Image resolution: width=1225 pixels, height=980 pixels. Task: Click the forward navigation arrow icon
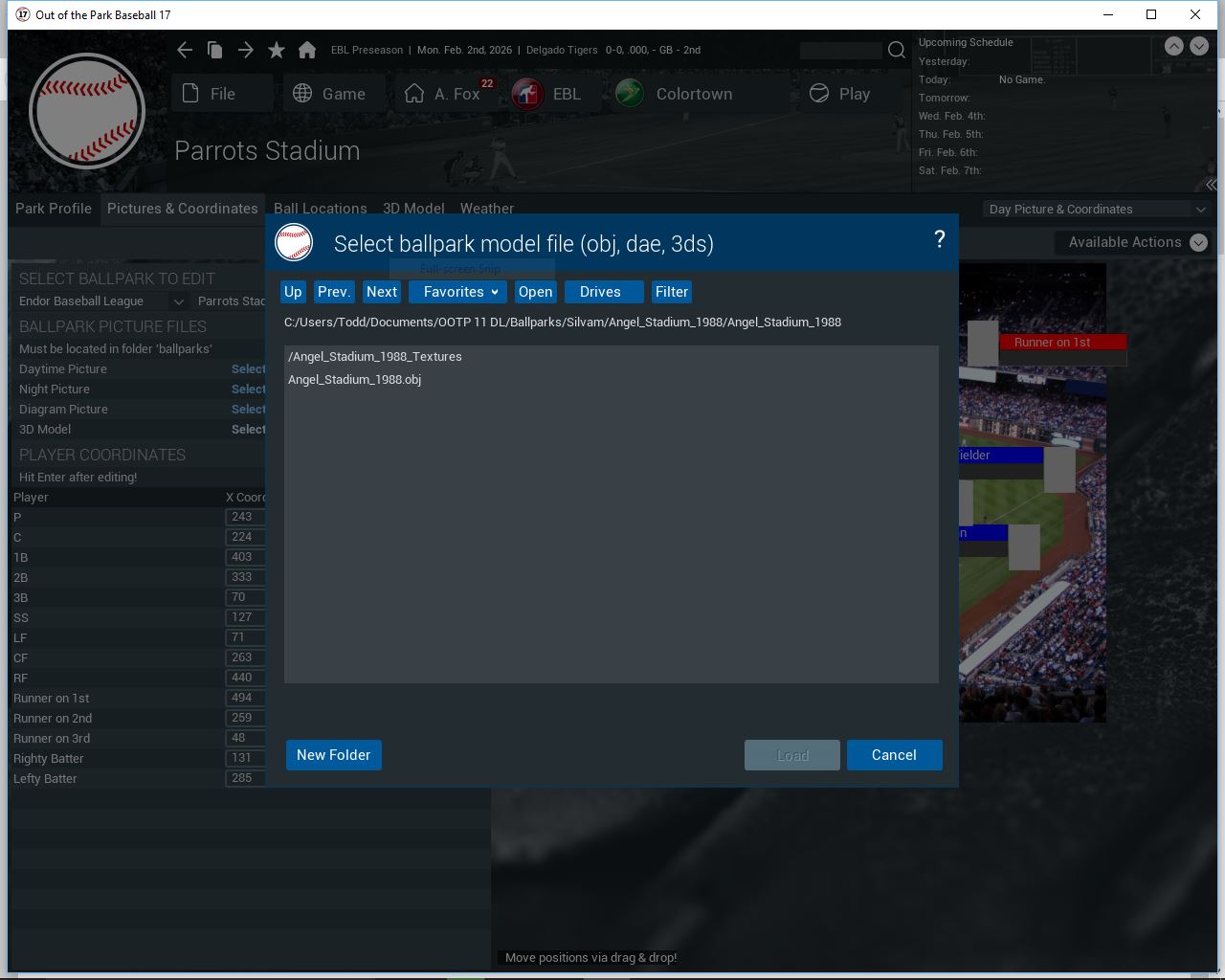click(x=246, y=50)
